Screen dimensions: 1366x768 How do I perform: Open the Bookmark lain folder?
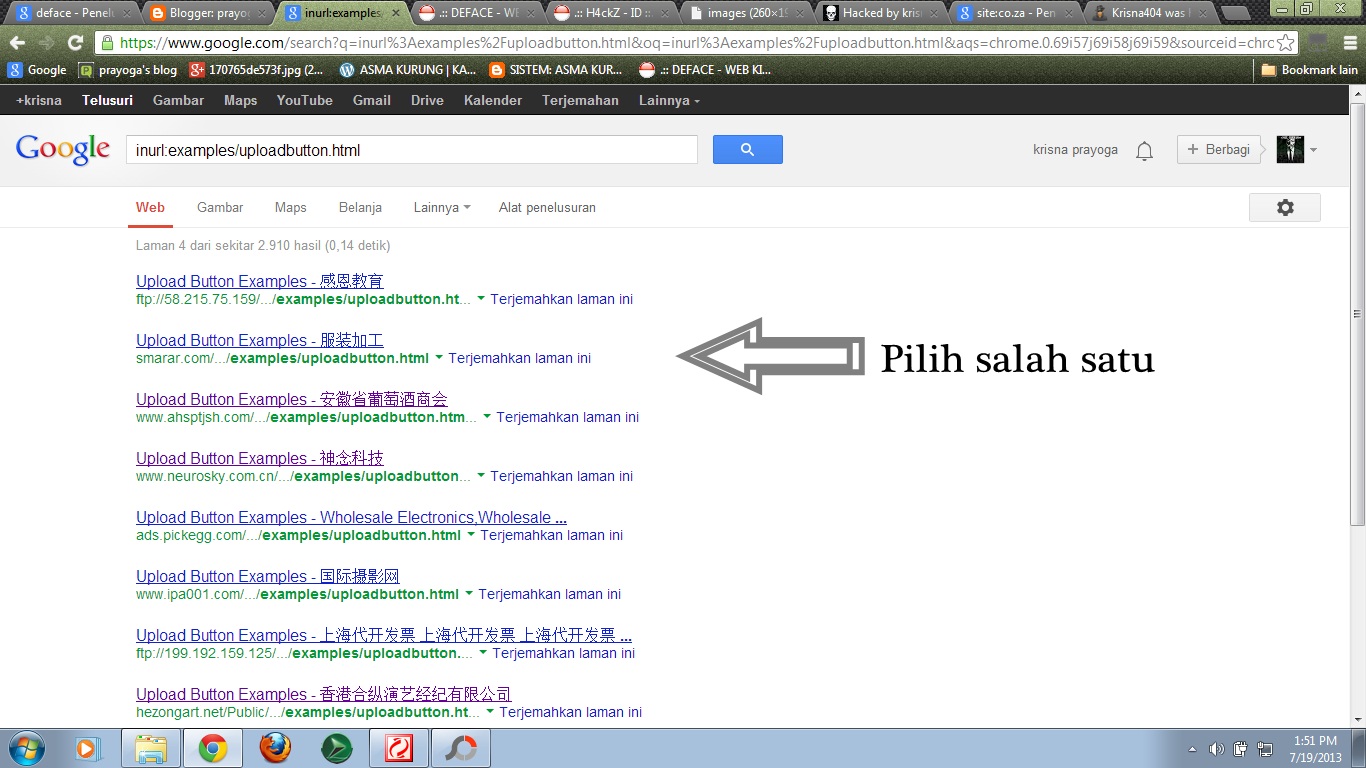1309,70
